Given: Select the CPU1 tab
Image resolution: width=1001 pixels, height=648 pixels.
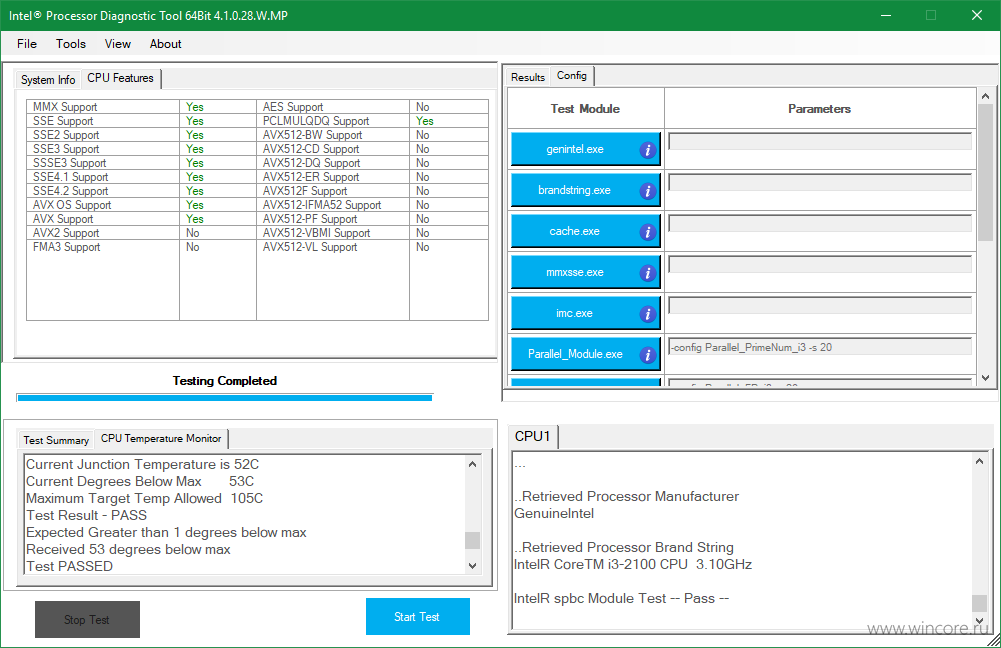Looking at the screenshot, I should (x=532, y=436).
